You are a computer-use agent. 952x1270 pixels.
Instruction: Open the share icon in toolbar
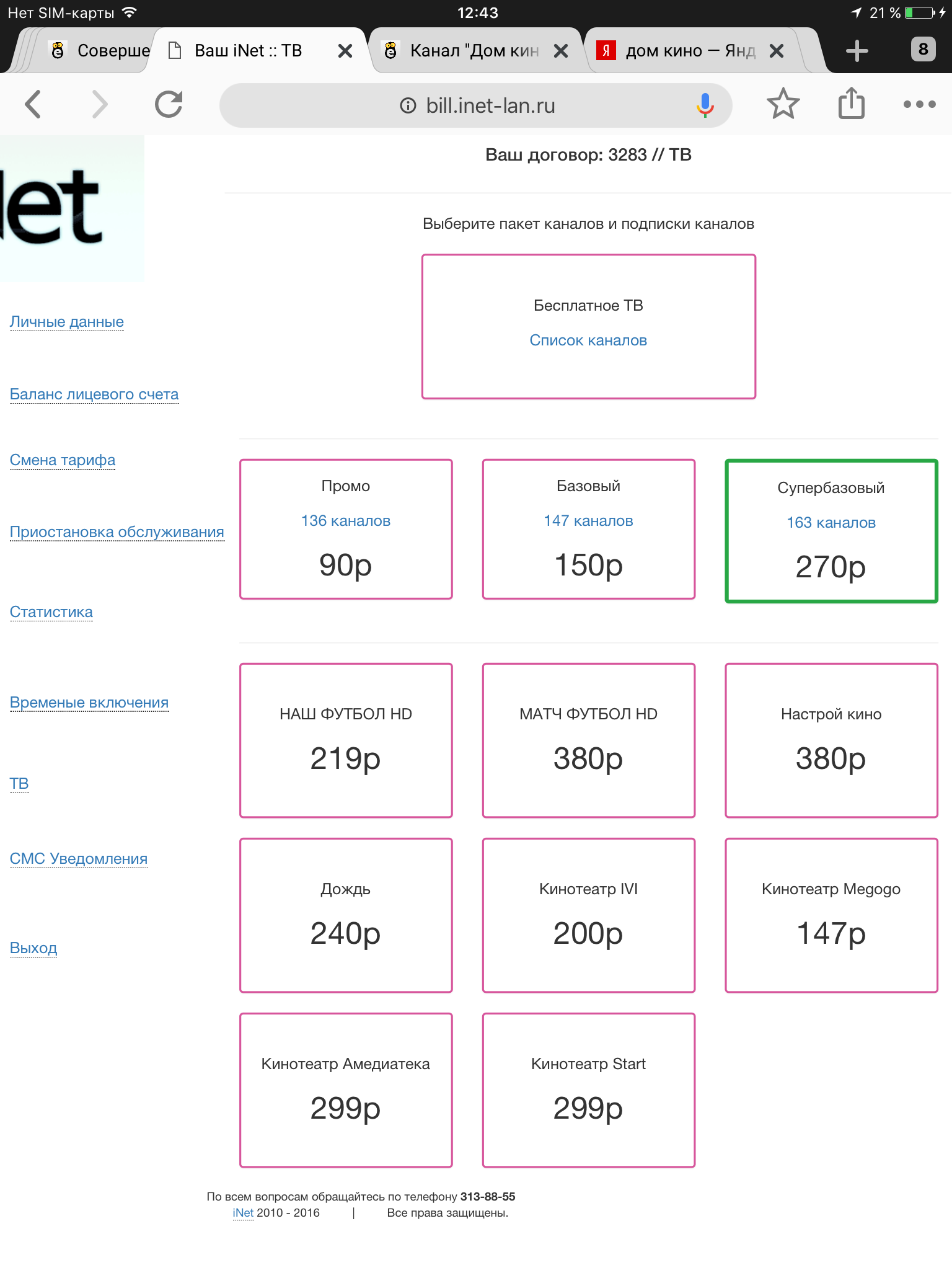tap(852, 103)
